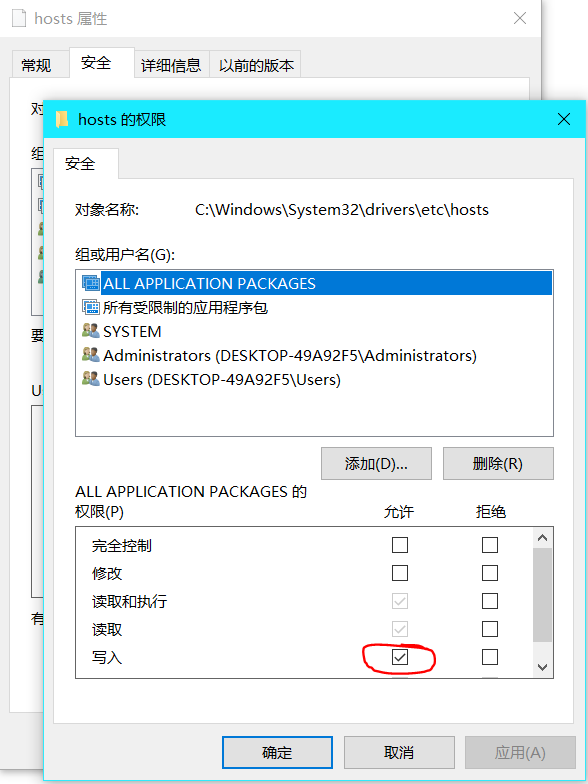Screen dimensions: 588x784
Task: Close the hosts permissions dialog
Action: tap(564, 119)
